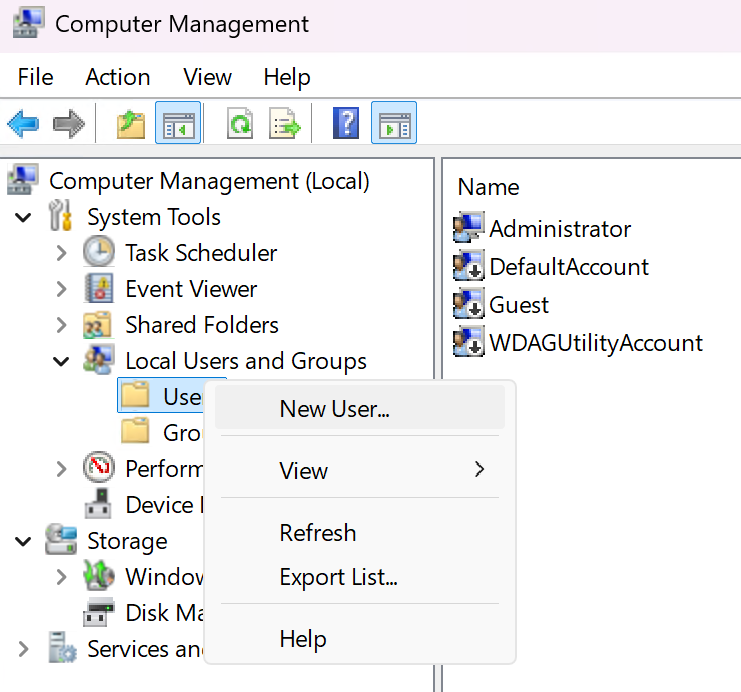
Task: Click the Groups folder icon in tree
Action: click(135, 430)
